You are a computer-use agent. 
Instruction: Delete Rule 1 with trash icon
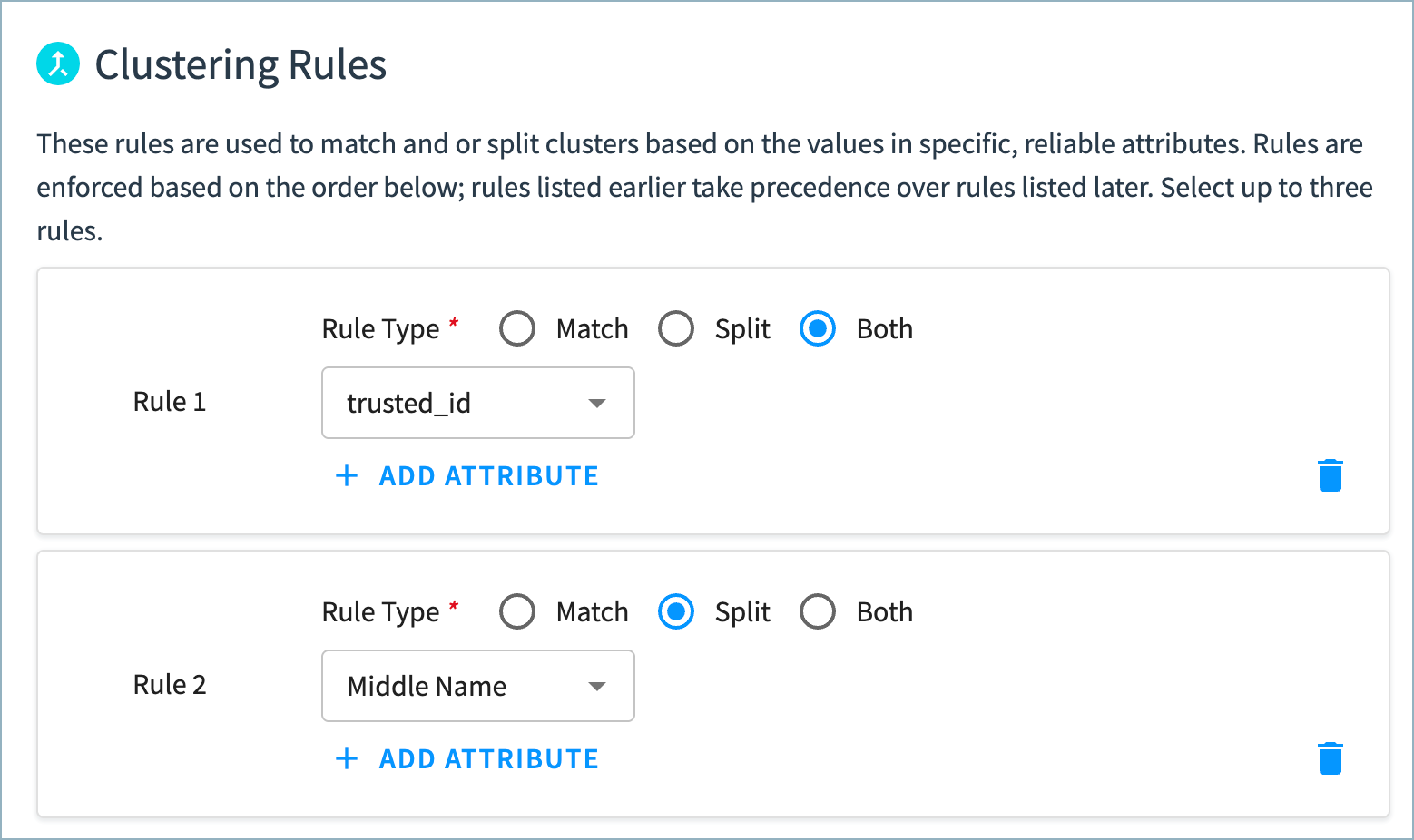point(1330,475)
